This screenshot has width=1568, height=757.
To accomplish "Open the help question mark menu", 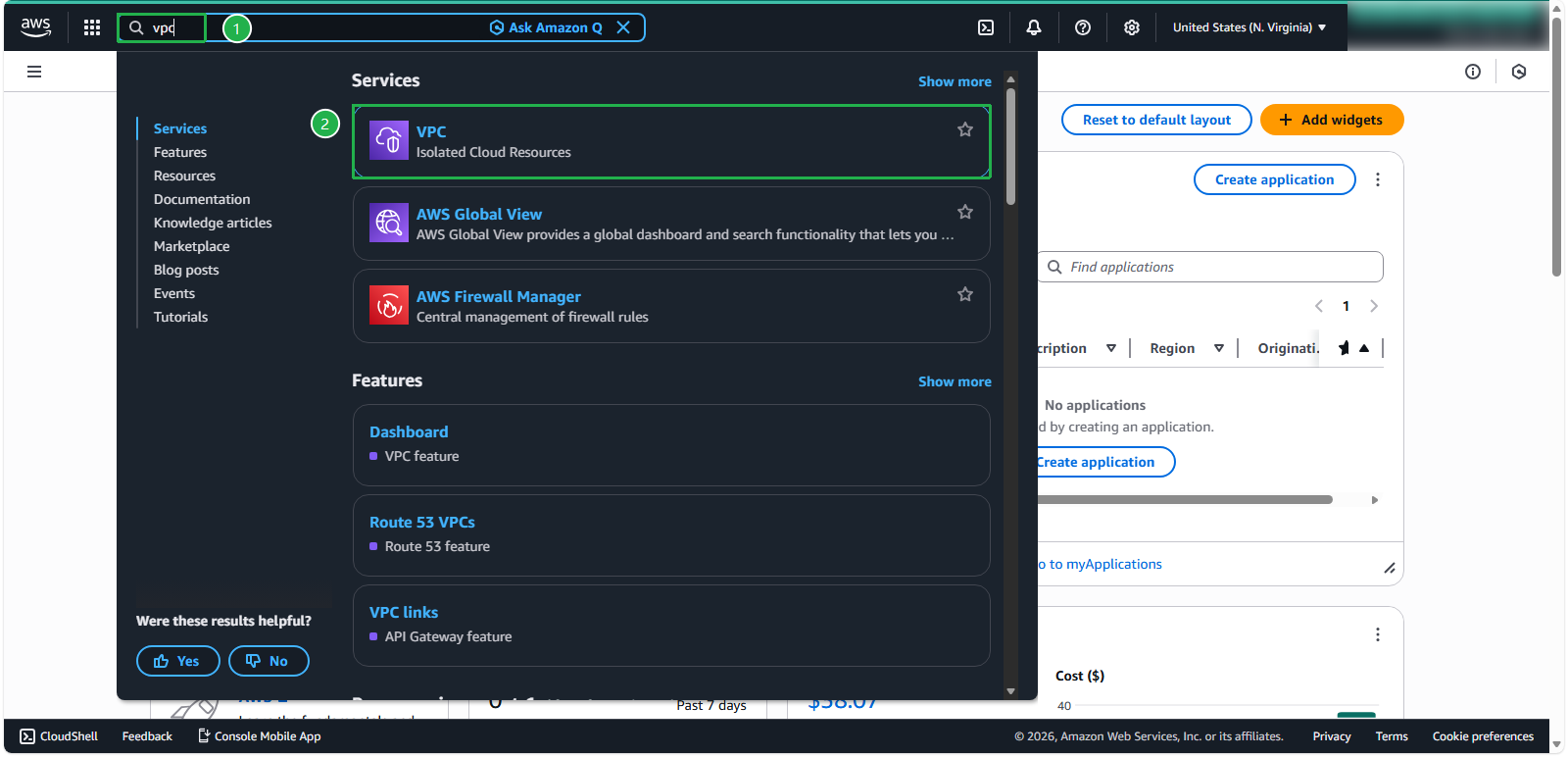I will pos(1083,27).
